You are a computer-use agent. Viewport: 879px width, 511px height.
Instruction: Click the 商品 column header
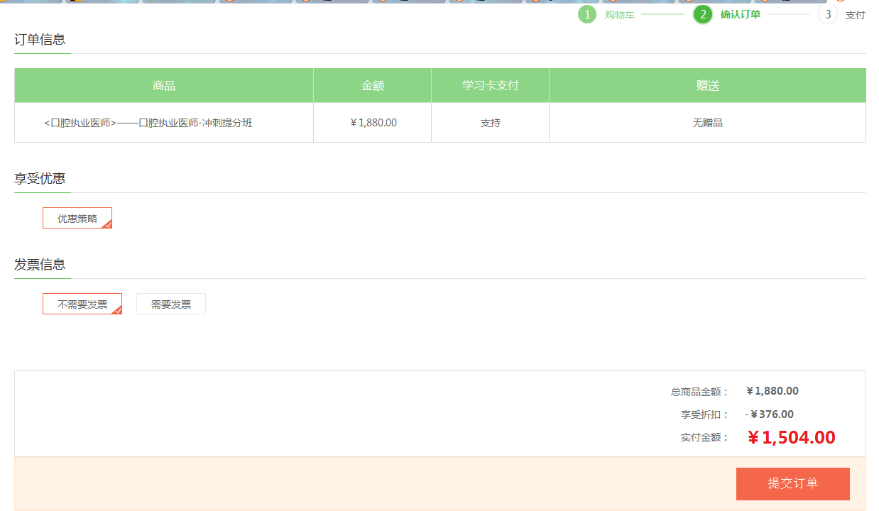point(164,86)
